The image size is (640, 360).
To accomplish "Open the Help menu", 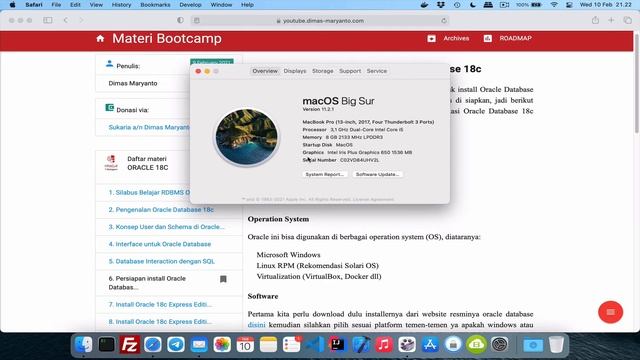I will [x=247, y=5].
